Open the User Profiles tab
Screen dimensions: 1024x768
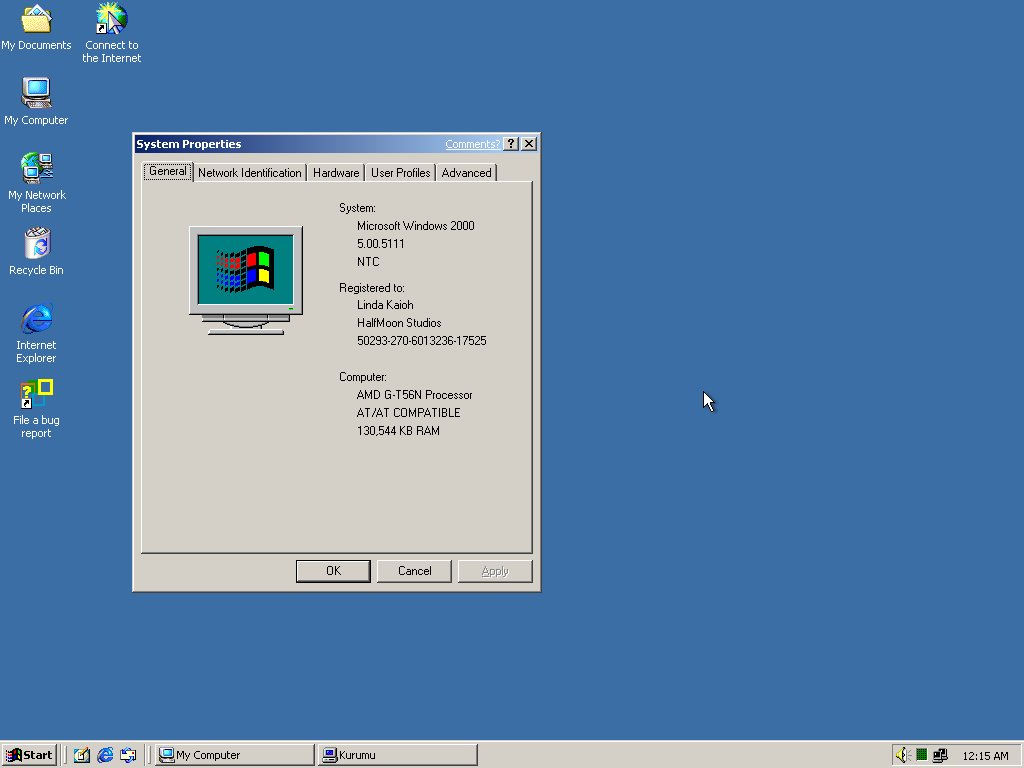[400, 172]
